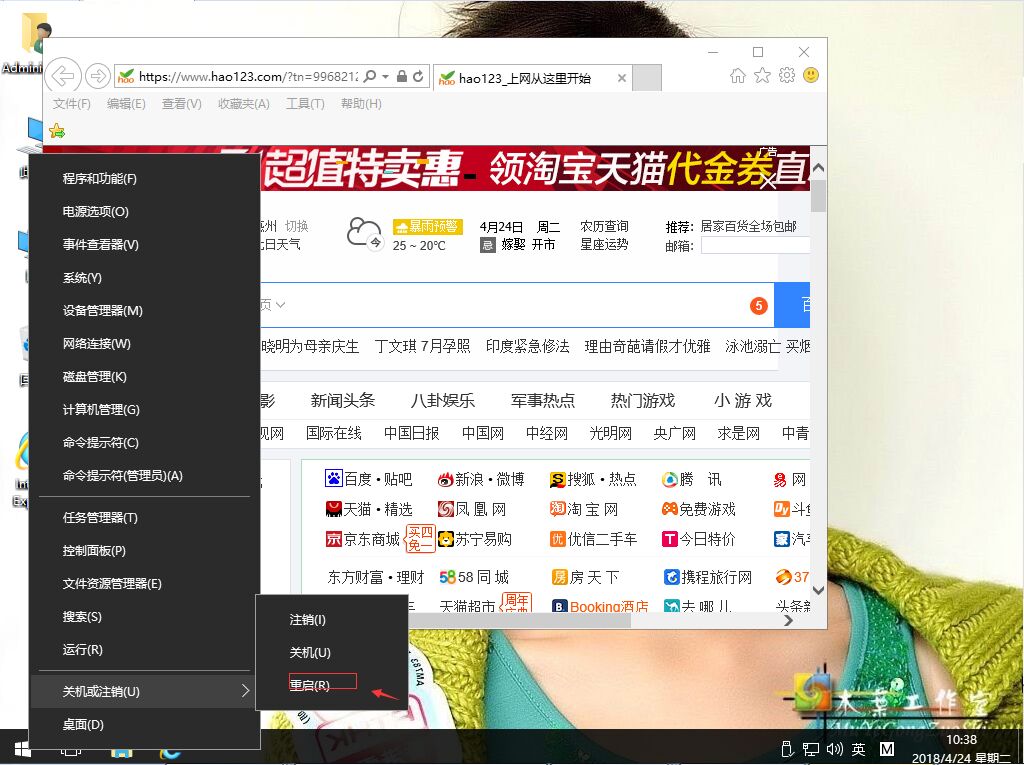Open 新闻头条 category link
This screenshot has height=765, width=1024.
pyautogui.click(x=343, y=400)
